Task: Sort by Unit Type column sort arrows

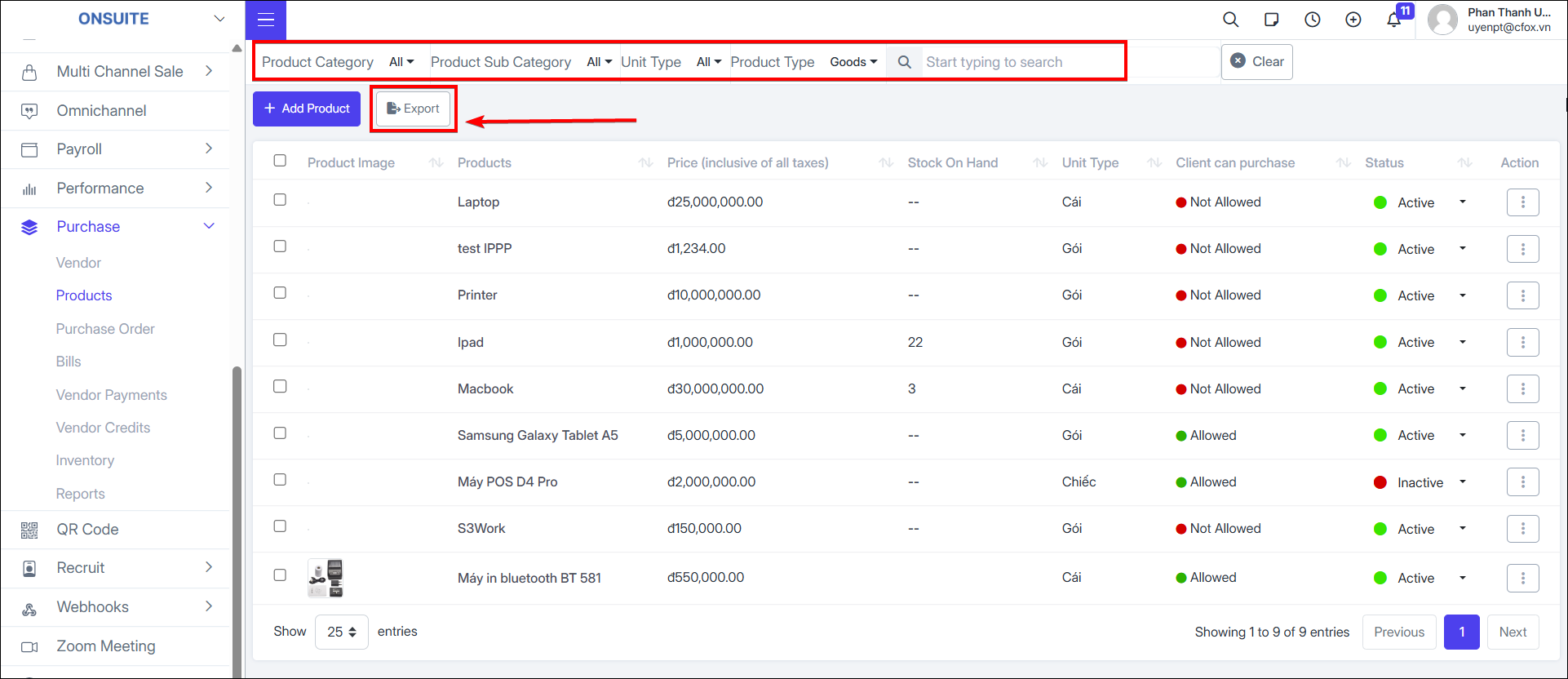Action: (1154, 162)
